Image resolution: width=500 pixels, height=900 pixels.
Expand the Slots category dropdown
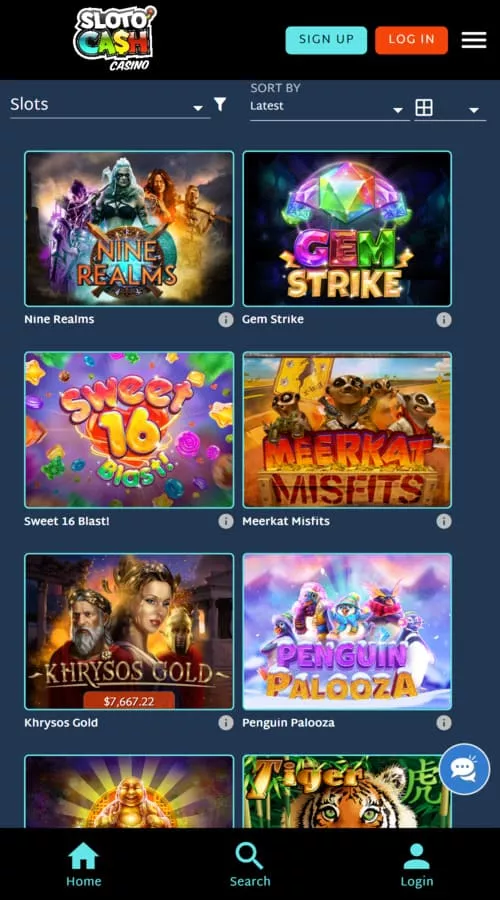tap(110, 104)
